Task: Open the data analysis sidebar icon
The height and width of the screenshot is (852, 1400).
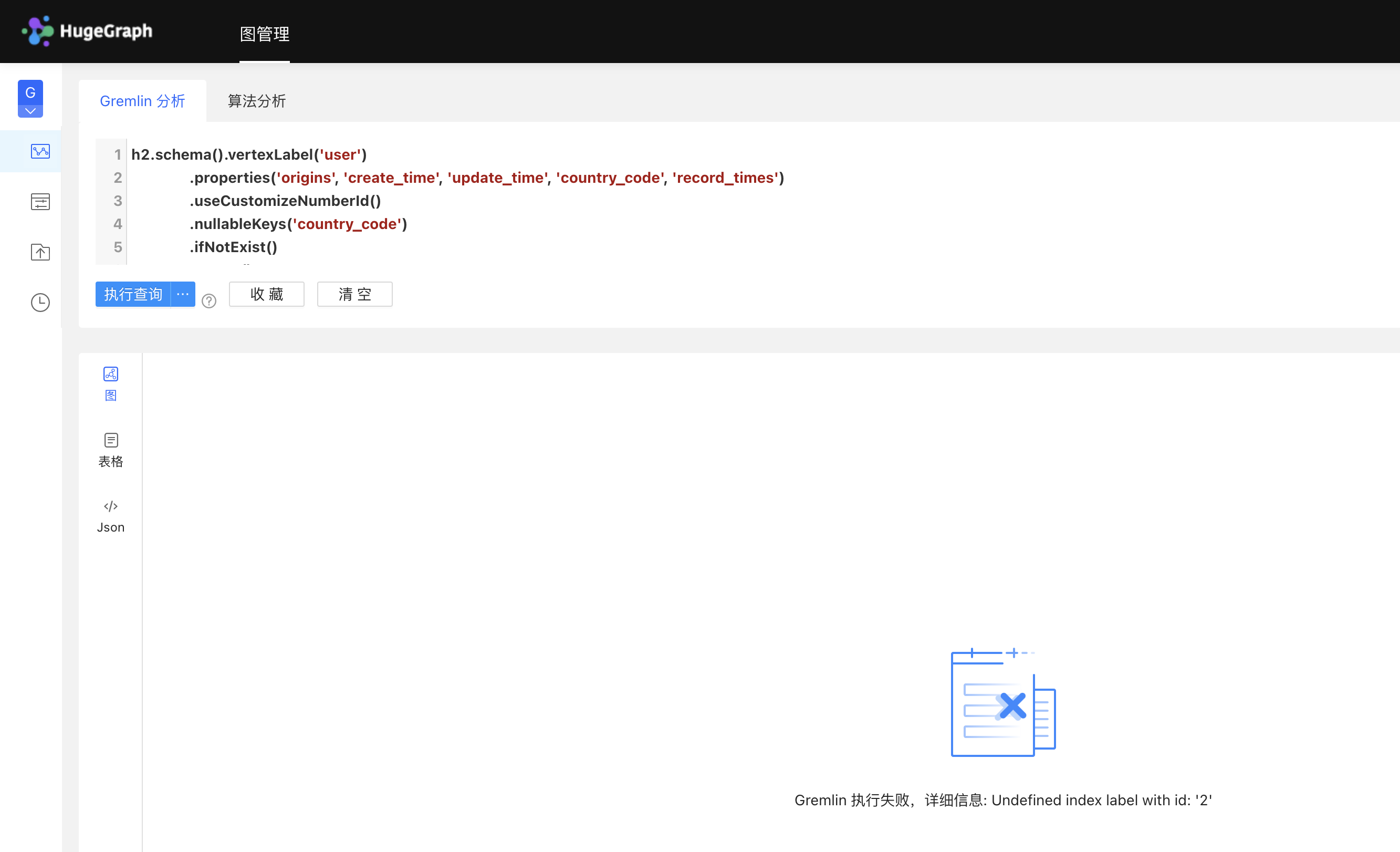Action: point(40,151)
